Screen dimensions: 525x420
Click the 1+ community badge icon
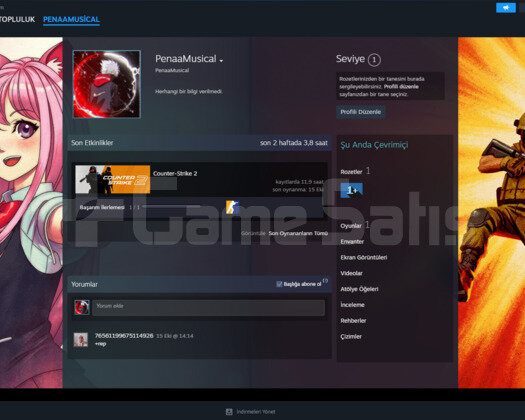coord(352,190)
